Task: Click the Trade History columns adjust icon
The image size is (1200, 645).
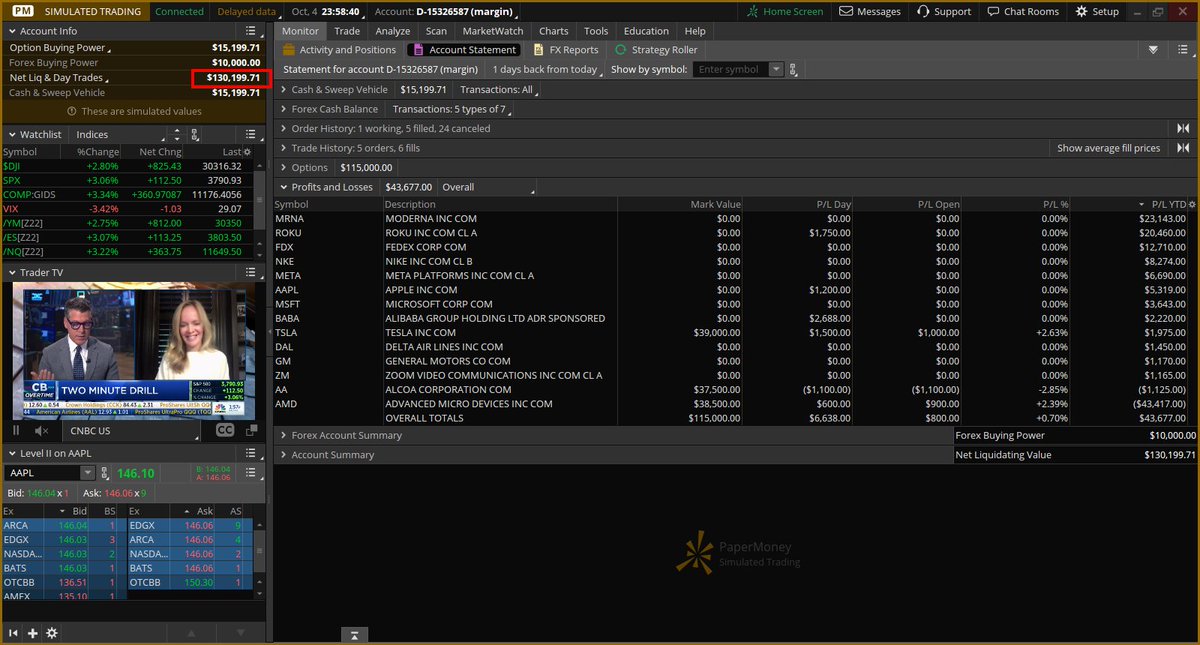Action: click(1183, 148)
